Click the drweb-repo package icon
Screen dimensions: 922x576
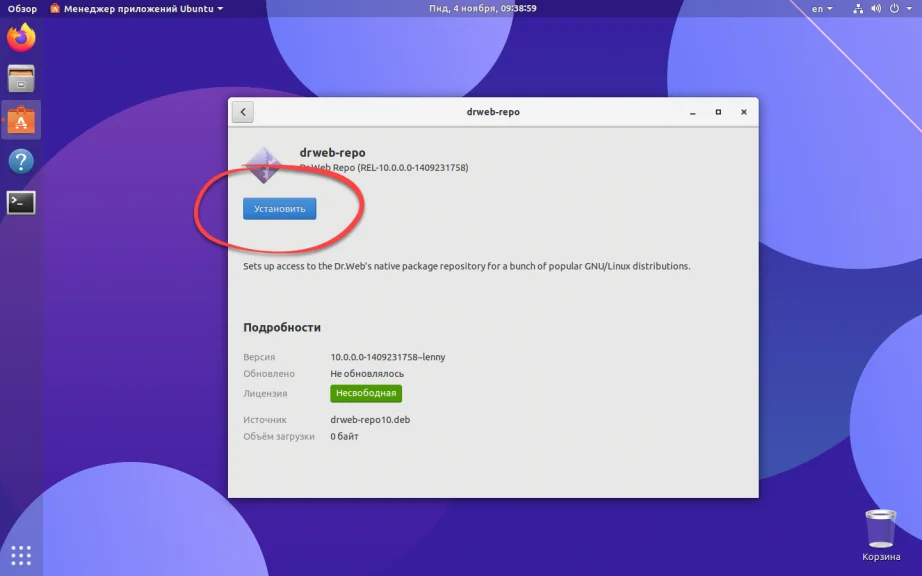263,165
